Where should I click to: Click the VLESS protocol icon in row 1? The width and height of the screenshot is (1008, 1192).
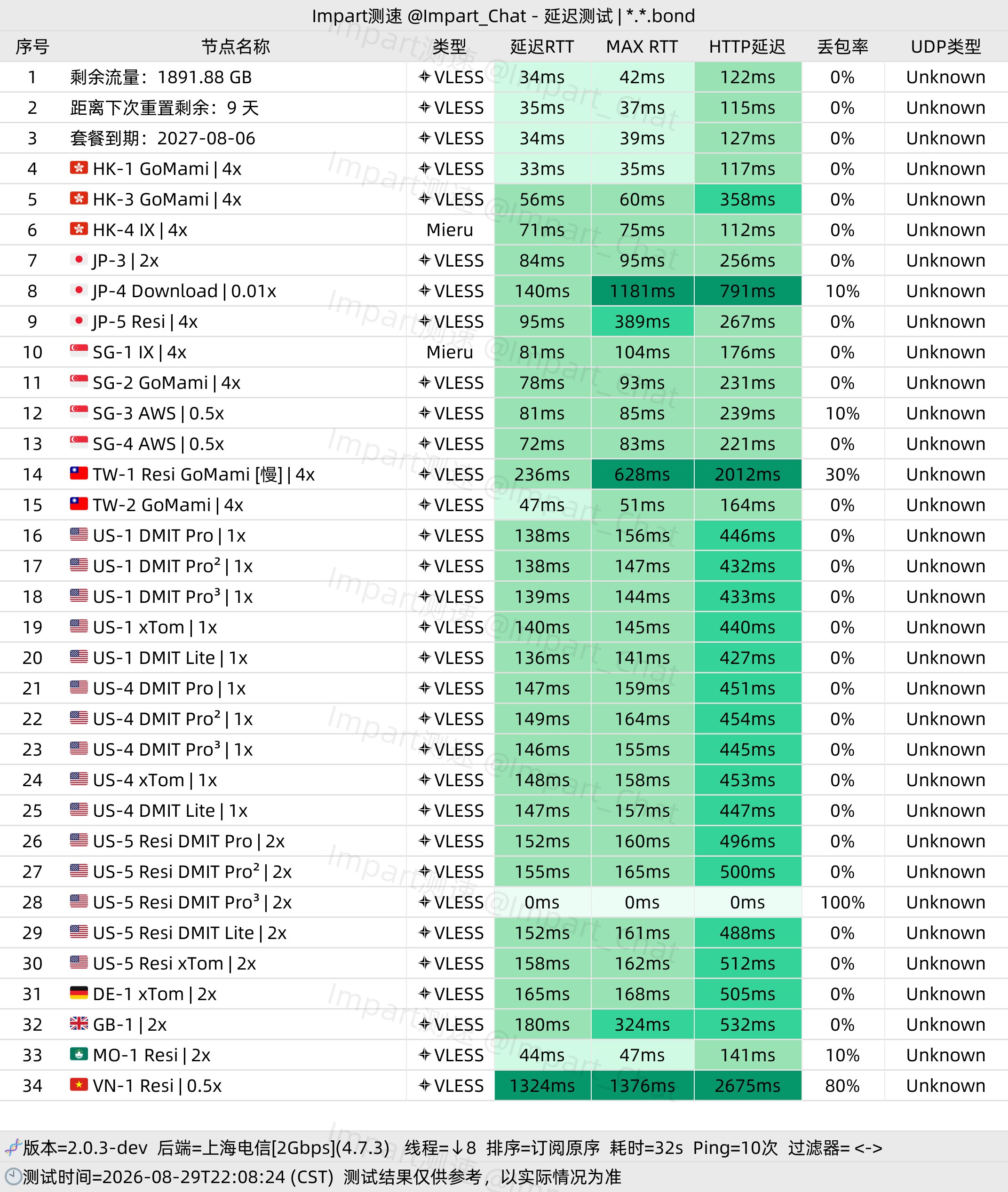click(x=425, y=77)
